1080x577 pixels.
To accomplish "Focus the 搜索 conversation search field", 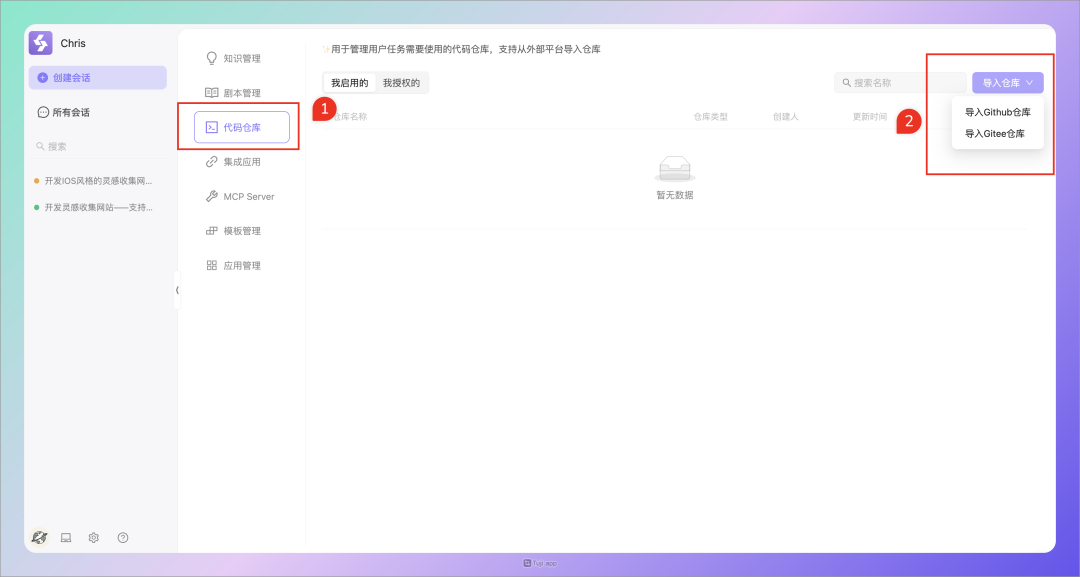I will point(98,146).
